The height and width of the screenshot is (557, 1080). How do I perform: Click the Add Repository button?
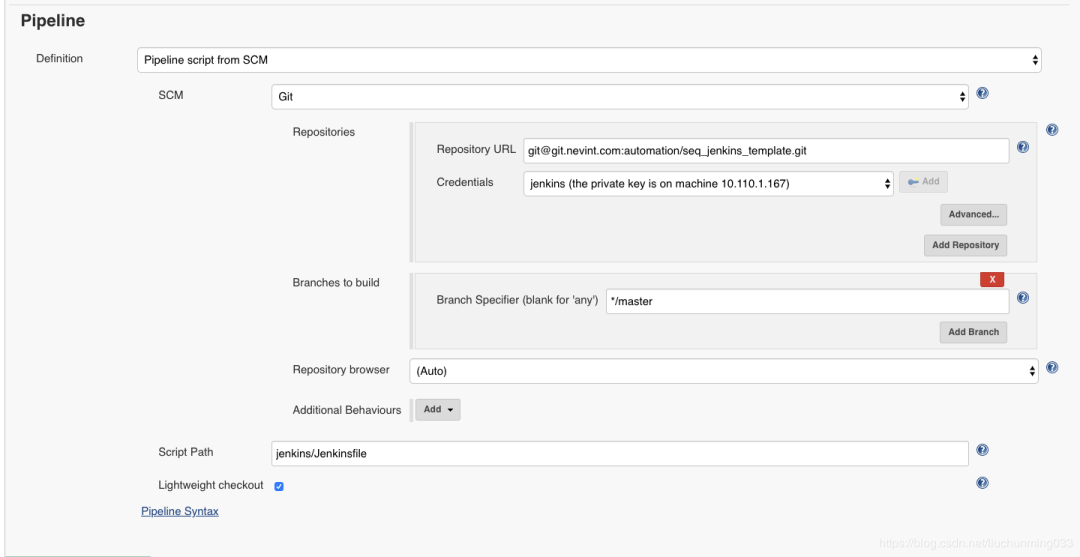tap(965, 245)
